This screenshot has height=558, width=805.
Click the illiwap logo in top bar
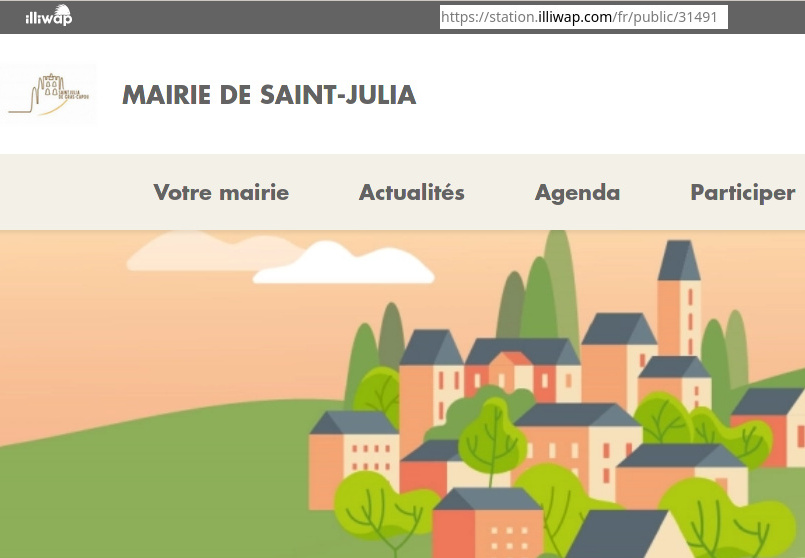48,17
